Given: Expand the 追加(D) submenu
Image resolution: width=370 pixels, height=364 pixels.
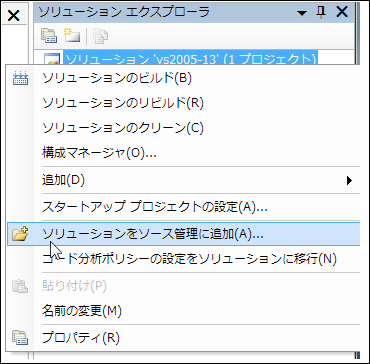Looking at the screenshot, I should [184, 180].
